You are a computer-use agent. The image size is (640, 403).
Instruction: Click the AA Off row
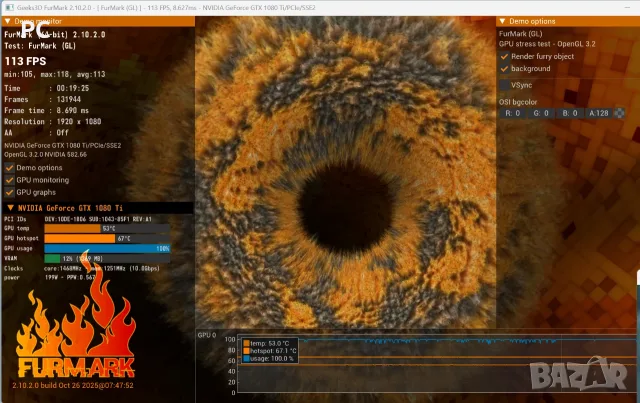[36, 132]
